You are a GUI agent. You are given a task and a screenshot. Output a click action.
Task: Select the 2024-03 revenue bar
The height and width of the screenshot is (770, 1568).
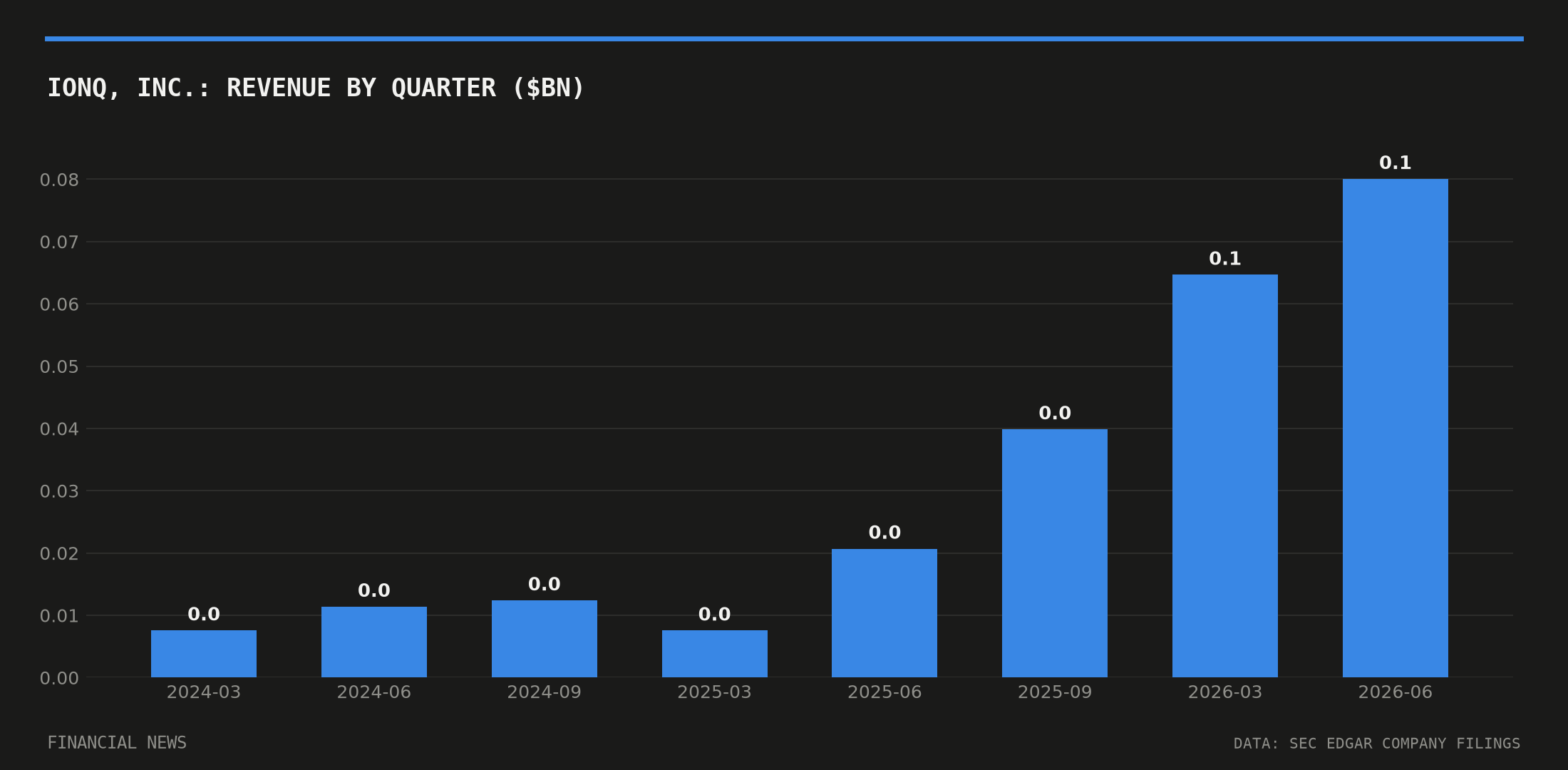coord(204,654)
